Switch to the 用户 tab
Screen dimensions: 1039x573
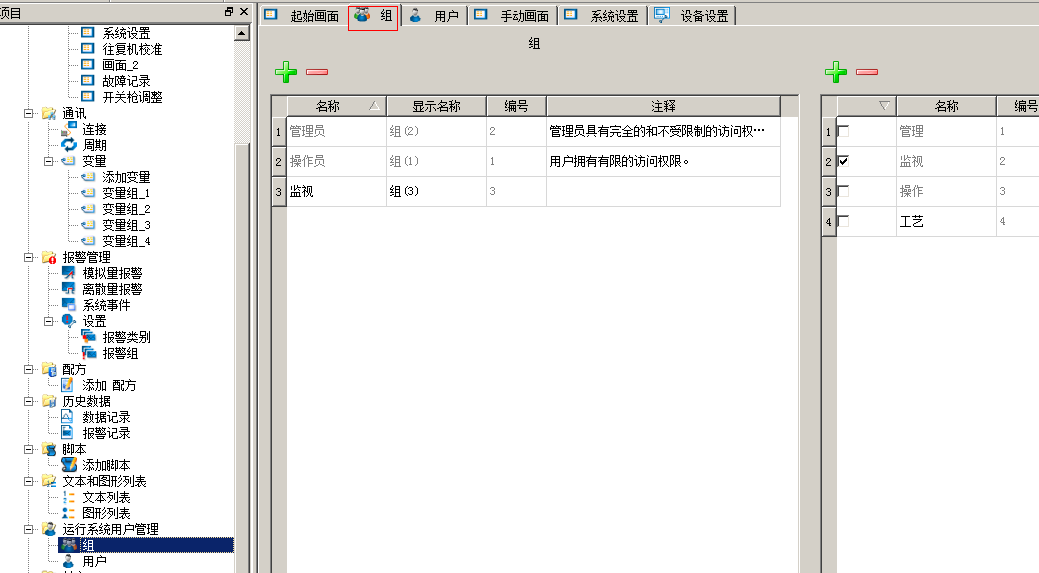tap(434, 16)
